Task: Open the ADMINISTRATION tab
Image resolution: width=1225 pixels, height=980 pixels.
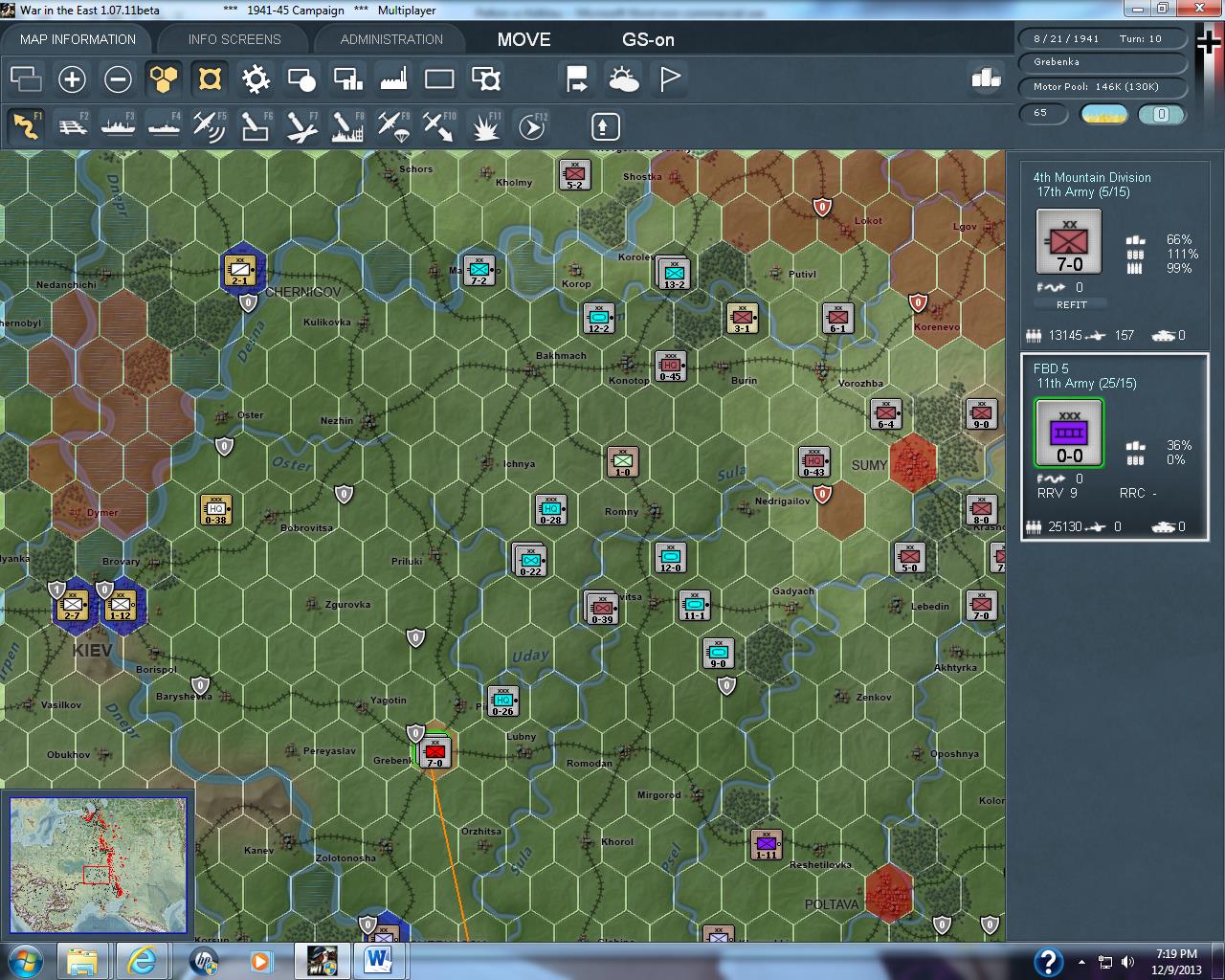Action: [x=391, y=39]
